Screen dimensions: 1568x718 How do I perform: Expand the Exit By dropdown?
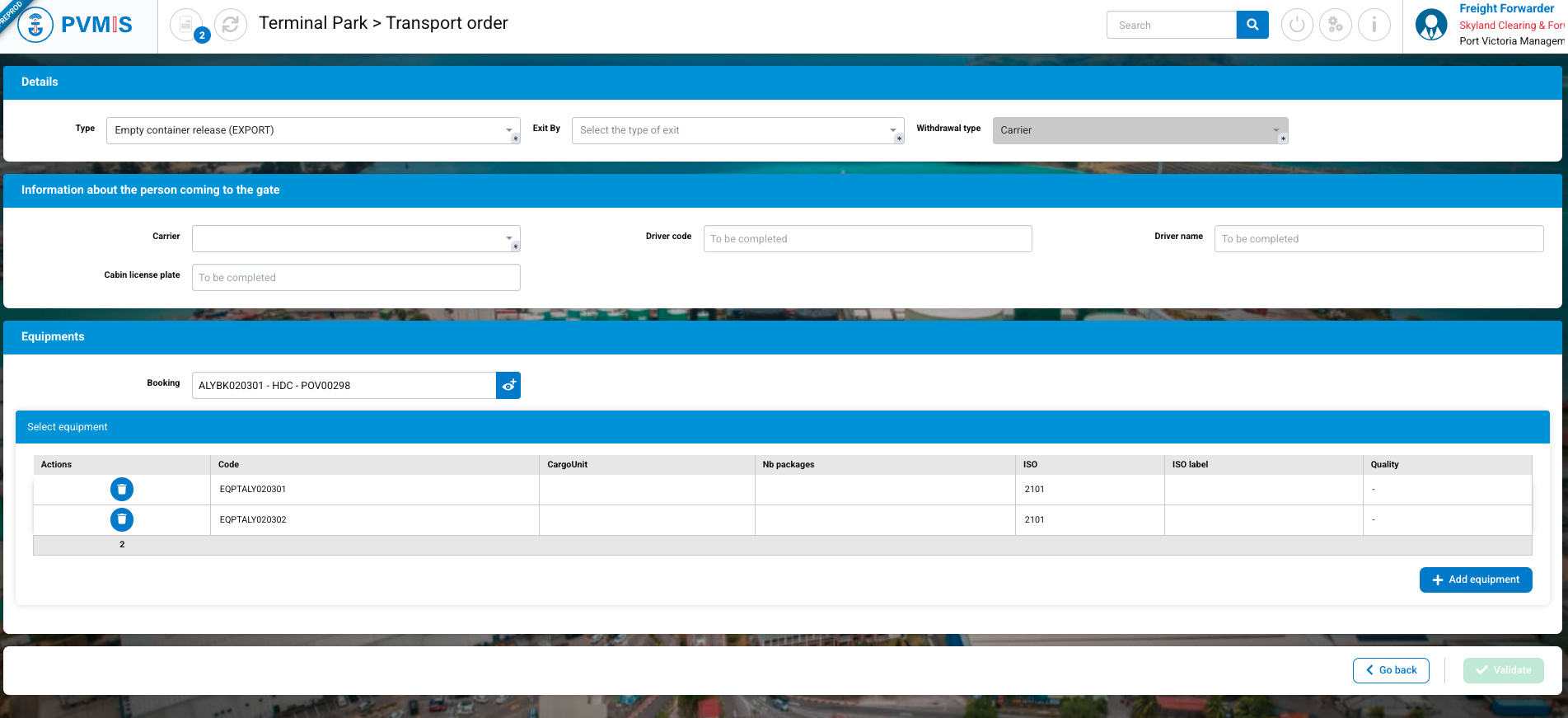tap(737, 130)
